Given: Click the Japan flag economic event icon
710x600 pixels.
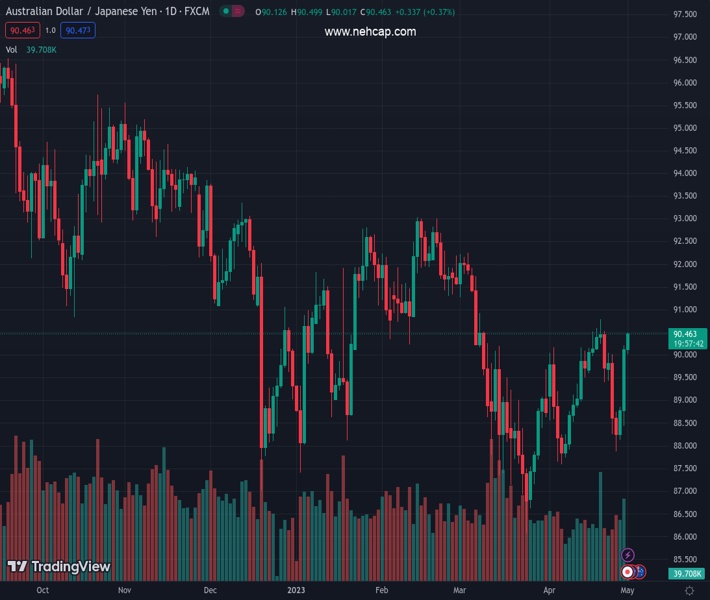Looking at the screenshot, I should click(628, 572).
